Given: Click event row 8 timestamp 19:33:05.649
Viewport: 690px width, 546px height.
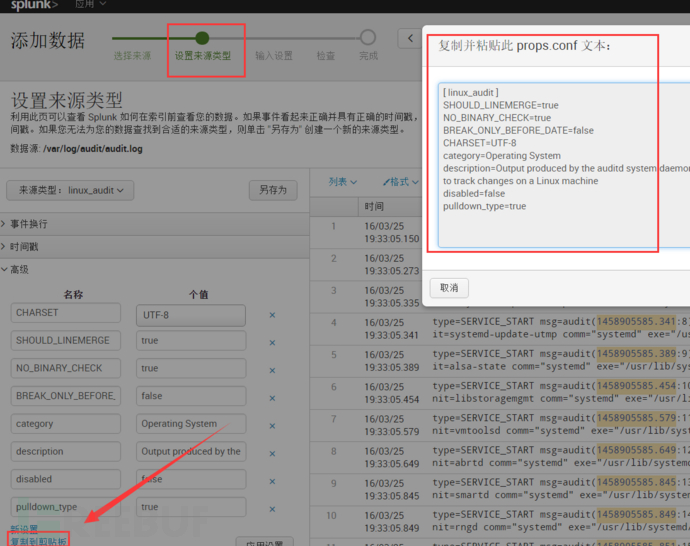Looking at the screenshot, I should pyautogui.click(x=392, y=464).
